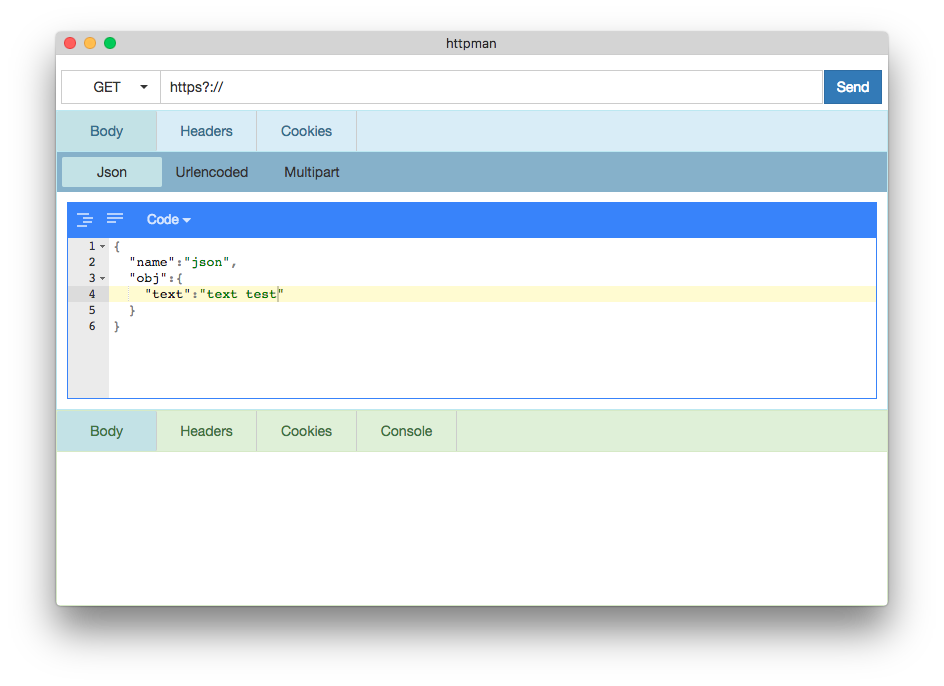Choose the Multipart body type
944x686 pixels.
[x=312, y=172]
